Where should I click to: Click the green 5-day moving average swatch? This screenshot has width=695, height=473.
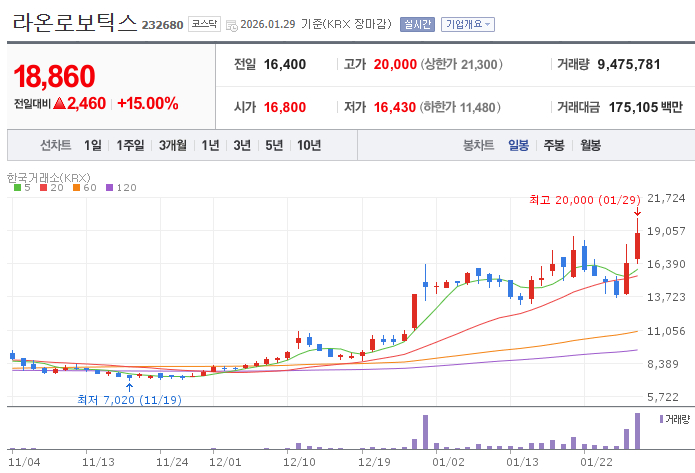coord(17,188)
